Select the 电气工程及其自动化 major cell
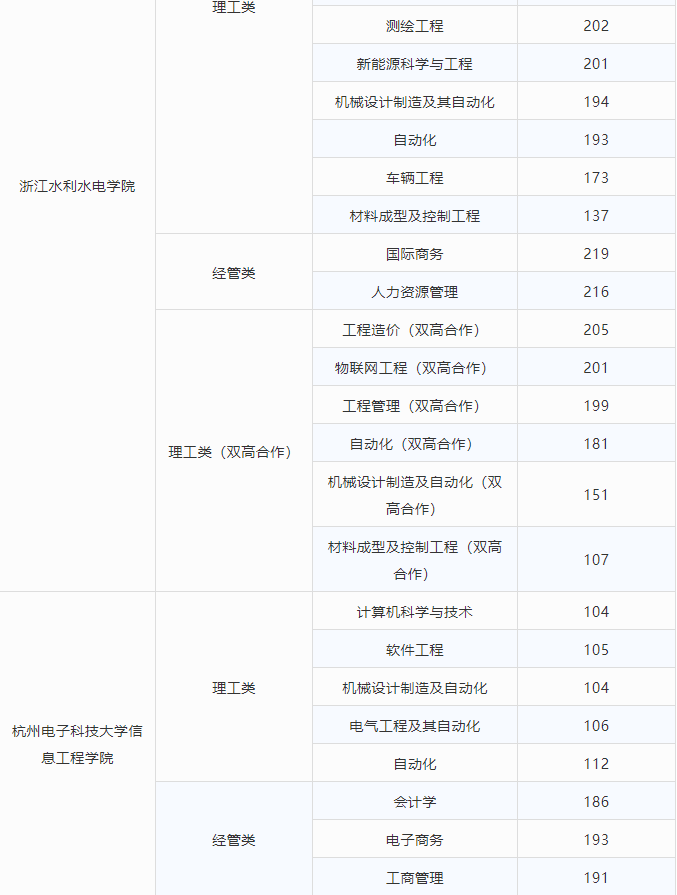 [414, 725]
